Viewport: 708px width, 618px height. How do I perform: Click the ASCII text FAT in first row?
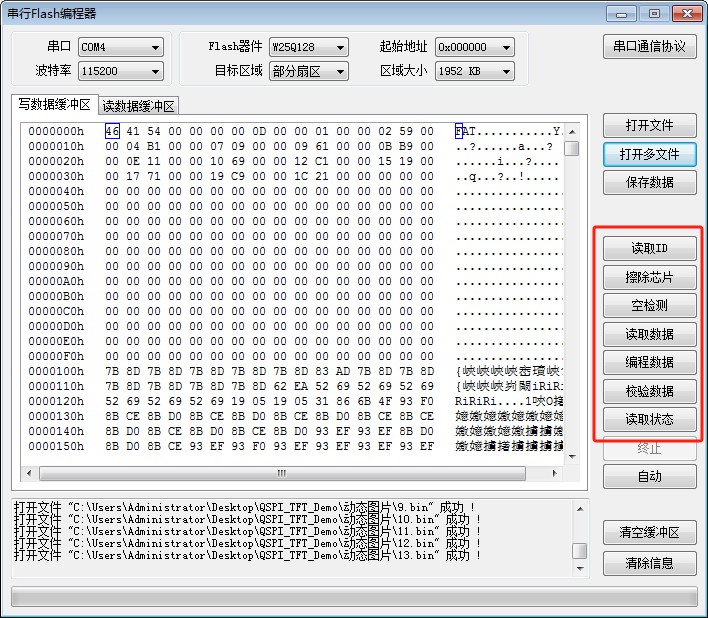(x=466, y=131)
